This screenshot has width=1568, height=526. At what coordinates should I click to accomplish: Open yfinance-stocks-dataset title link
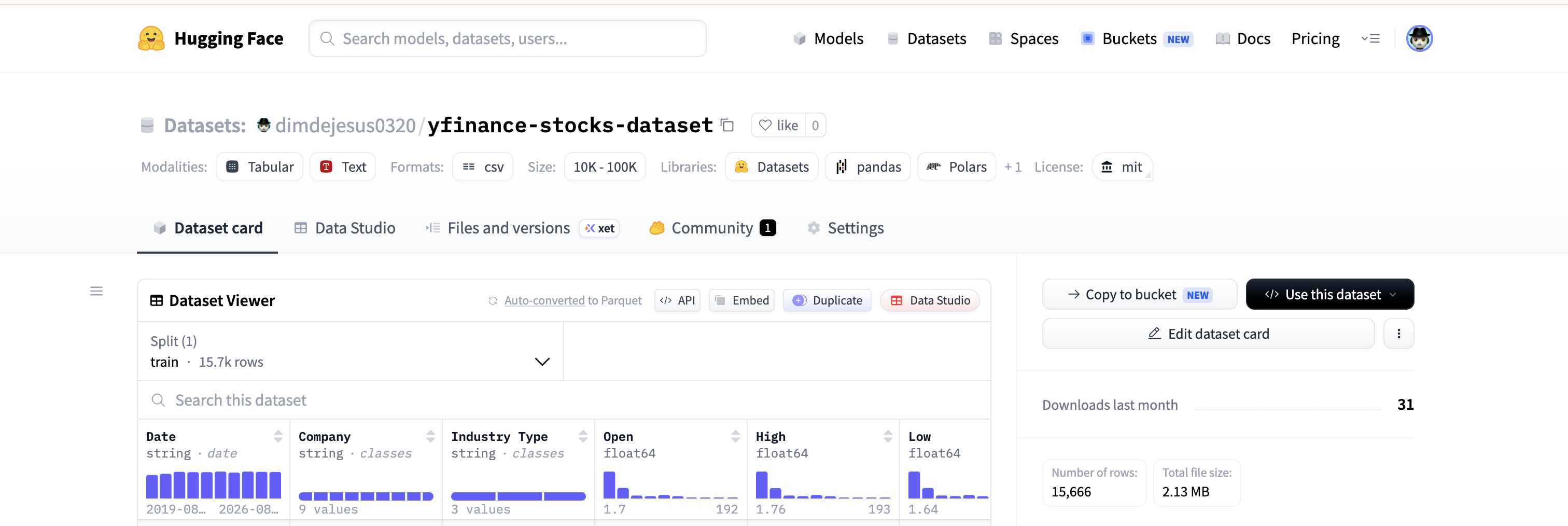tap(570, 125)
